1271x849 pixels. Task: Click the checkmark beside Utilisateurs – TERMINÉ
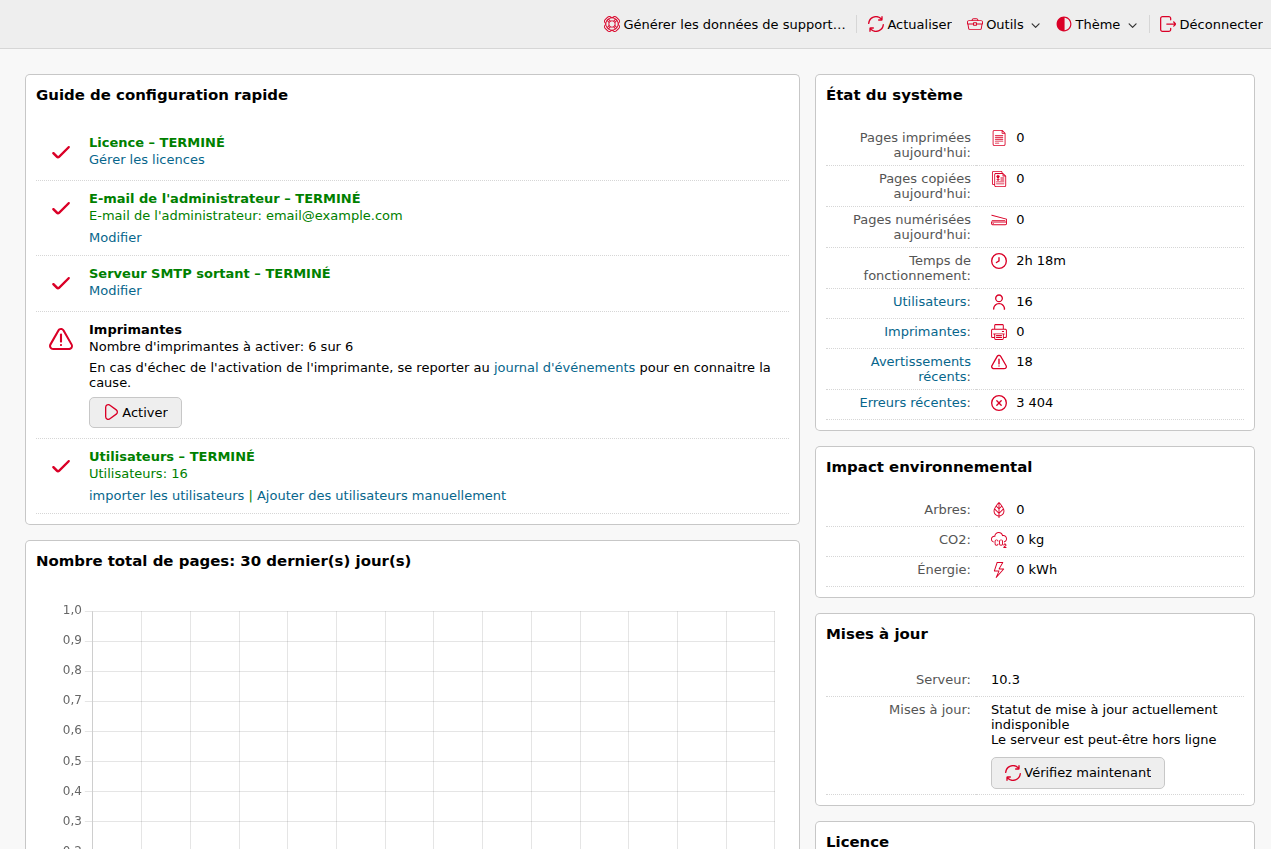pyautogui.click(x=61, y=466)
